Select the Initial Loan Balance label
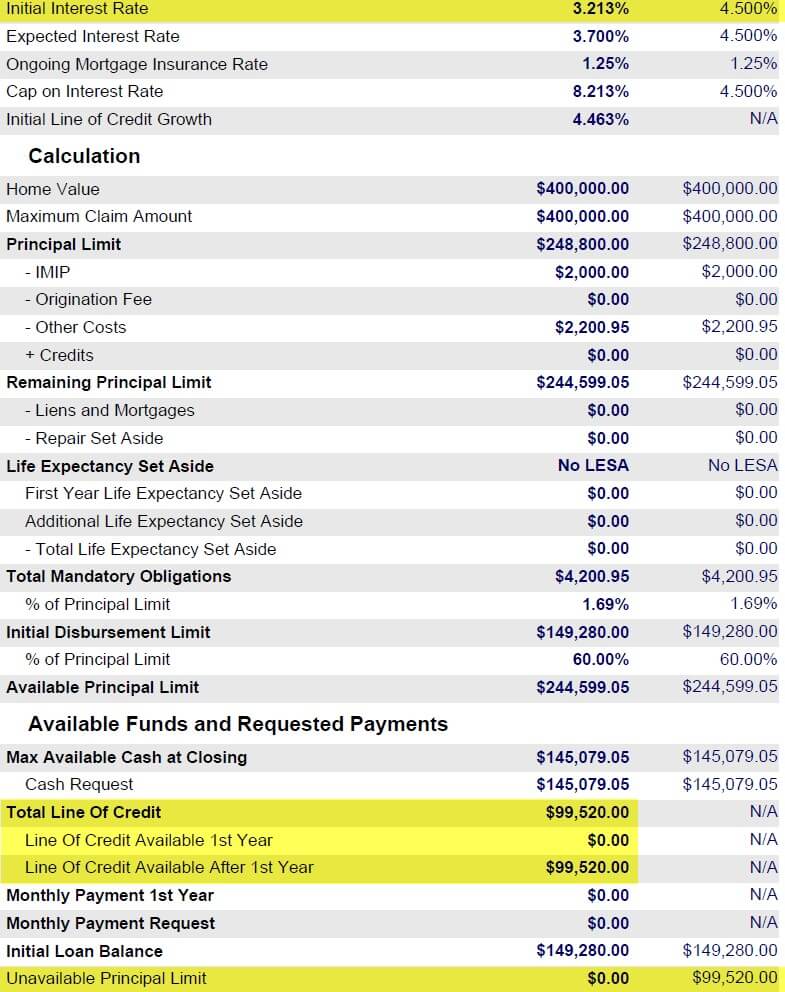 pyautogui.click(x=84, y=951)
